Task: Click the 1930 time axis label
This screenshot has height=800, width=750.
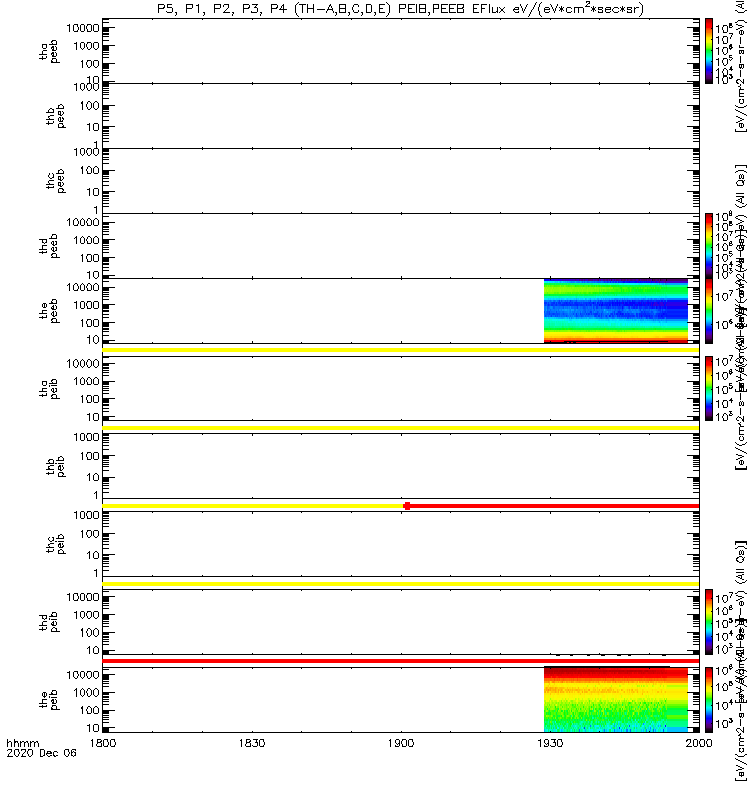Action: pyautogui.click(x=549, y=742)
